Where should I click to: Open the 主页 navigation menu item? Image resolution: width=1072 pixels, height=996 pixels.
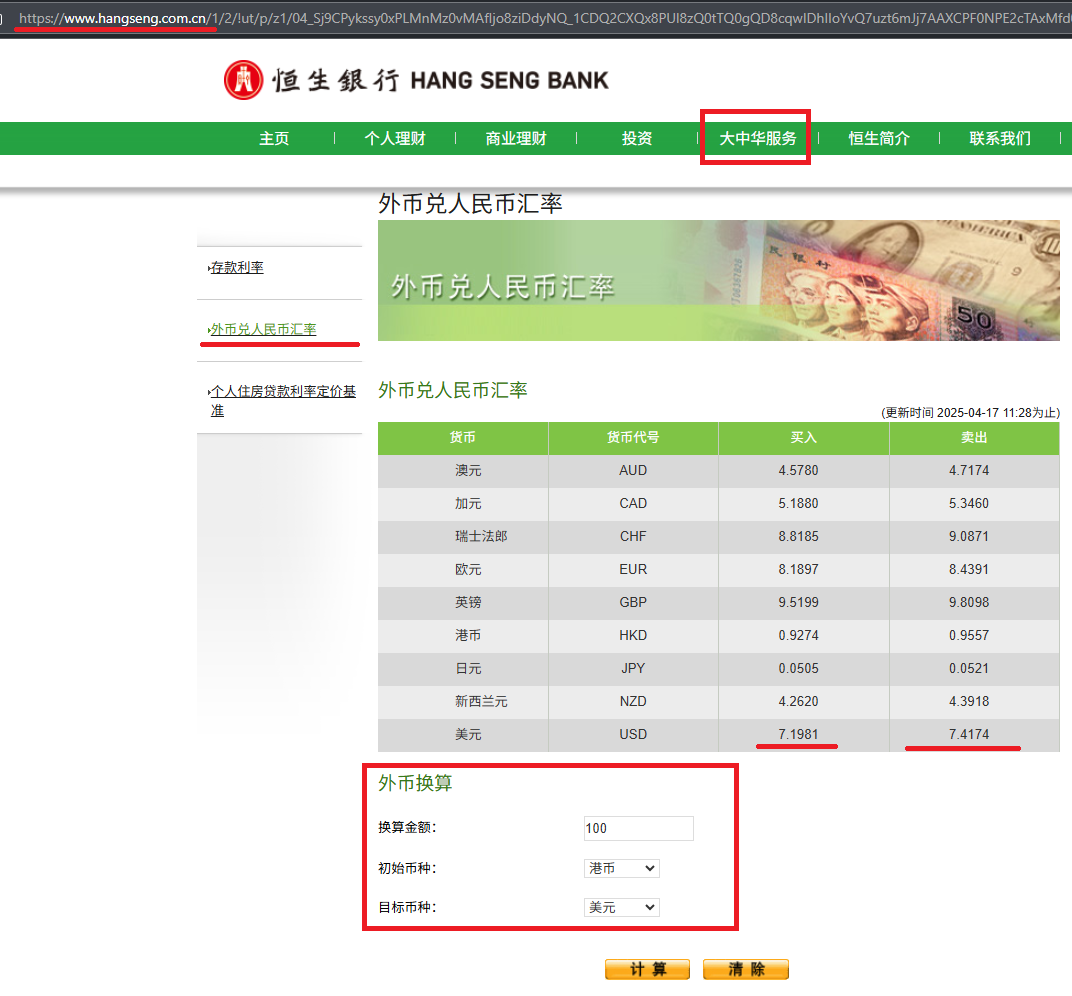pos(274,139)
